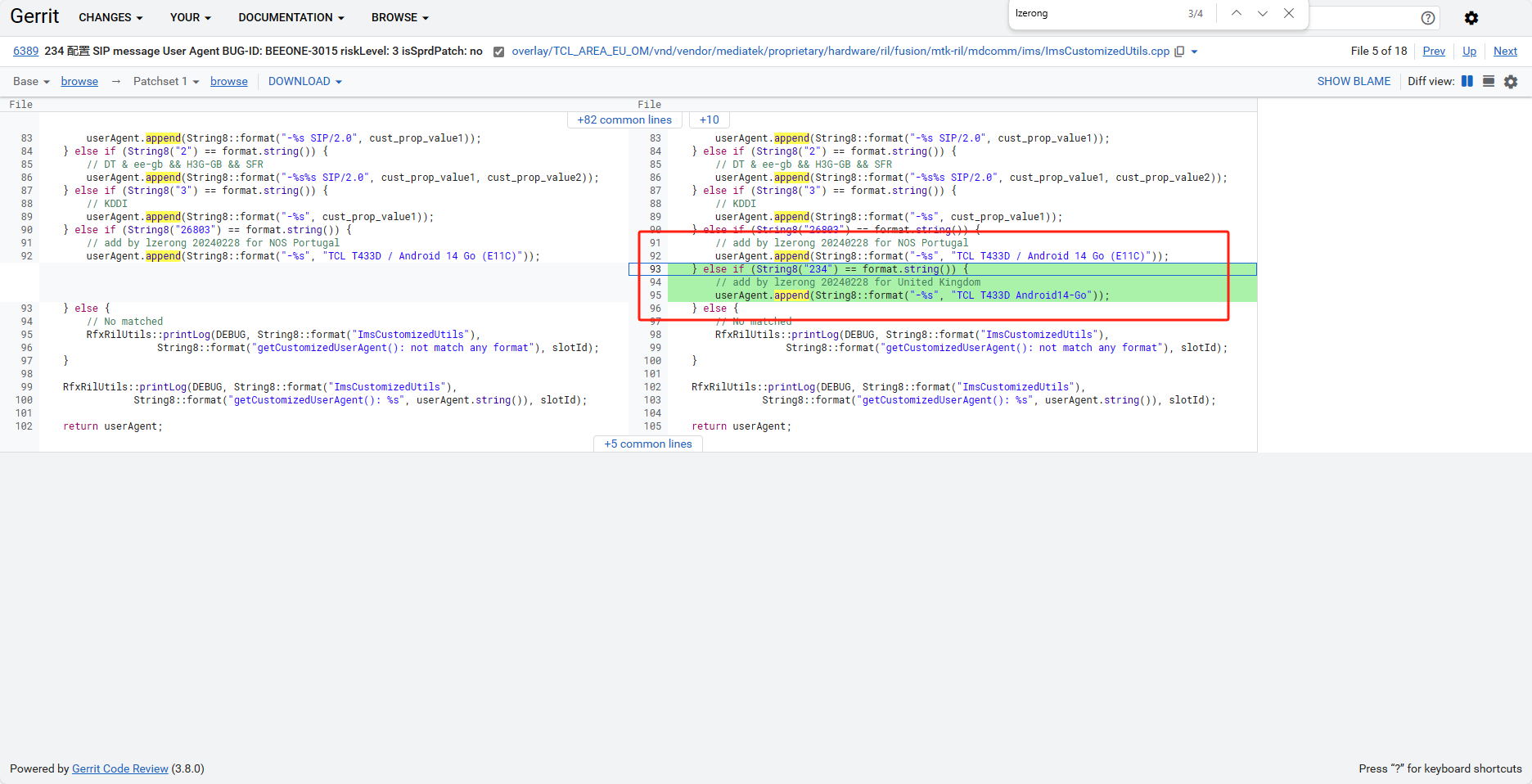Click SHOW BLAME
The image size is (1532, 784).
pos(1354,81)
